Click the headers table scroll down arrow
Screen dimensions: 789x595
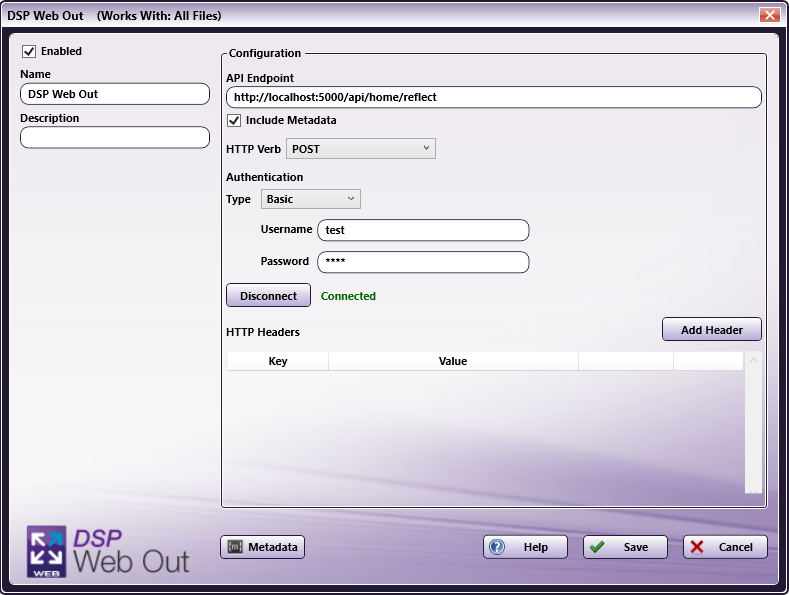pos(753,491)
